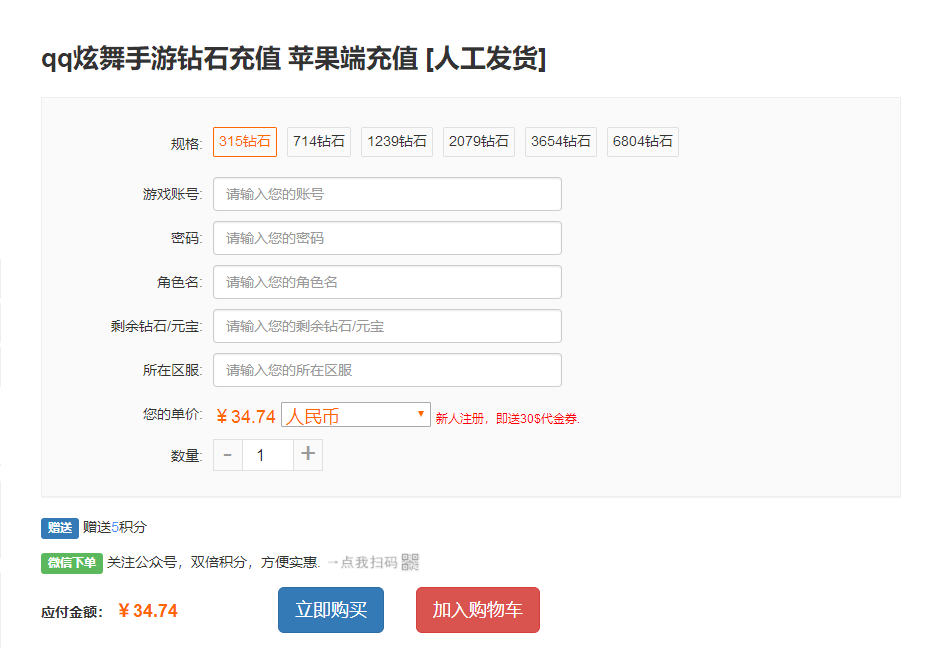This screenshot has height=648, width=943.
Task: Click into the 密码 password field
Action: click(387, 238)
